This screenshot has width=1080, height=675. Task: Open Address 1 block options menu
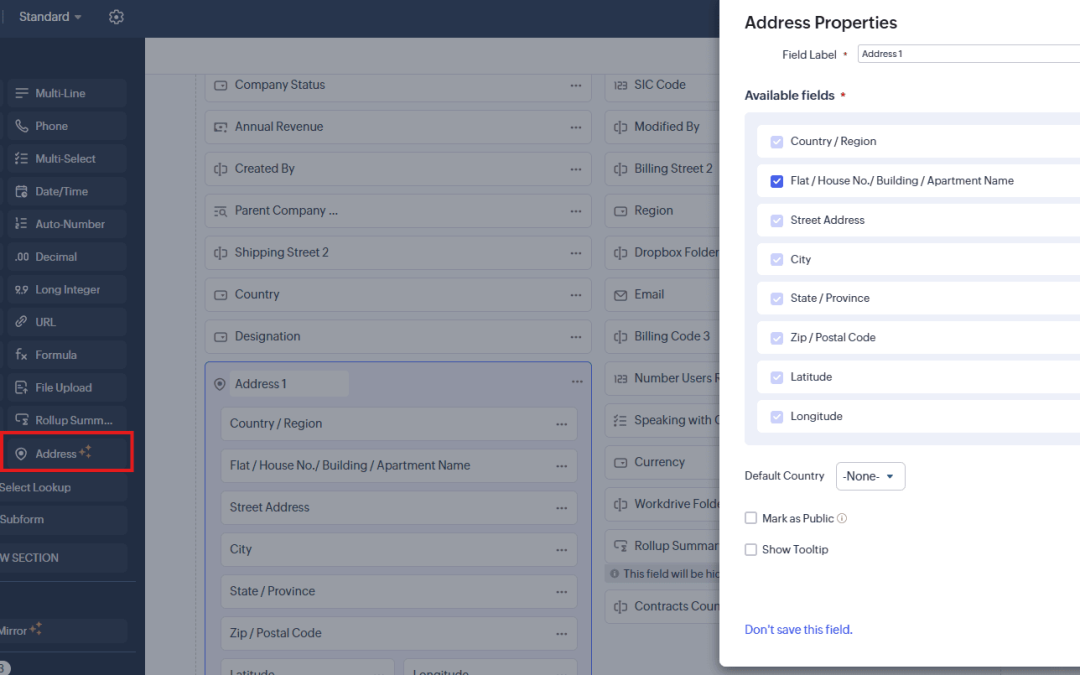click(x=577, y=382)
